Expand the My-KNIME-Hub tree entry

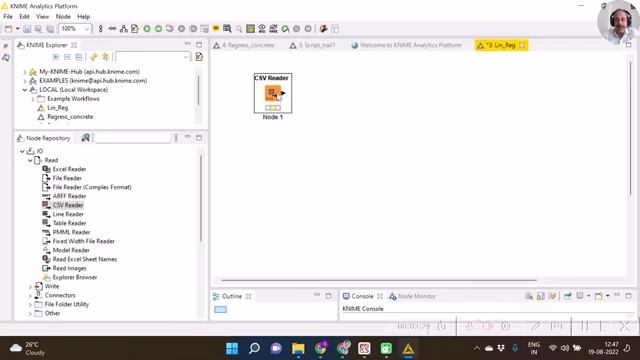click(25, 72)
